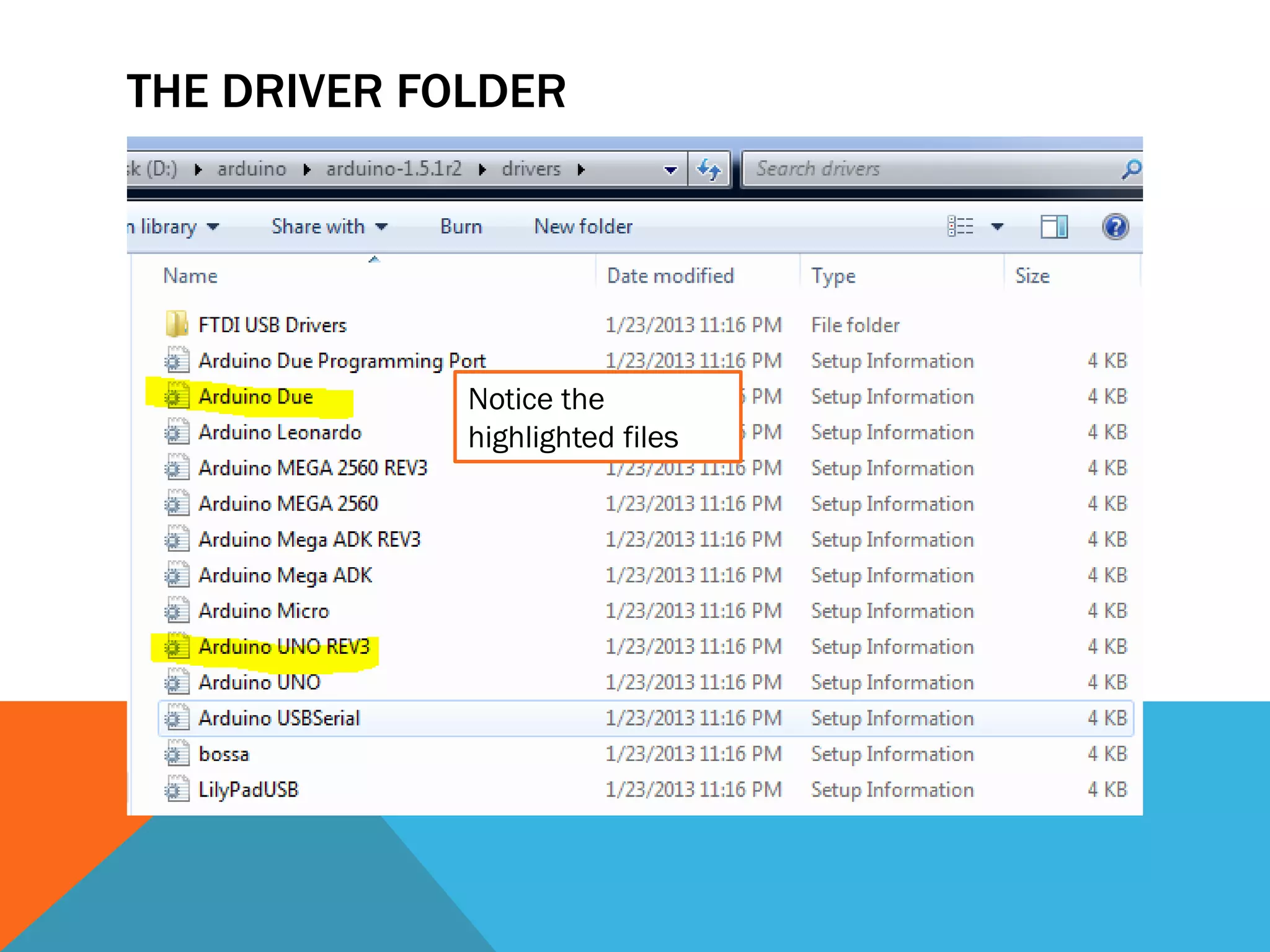Select the Arduino Micro filename

click(264, 611)
